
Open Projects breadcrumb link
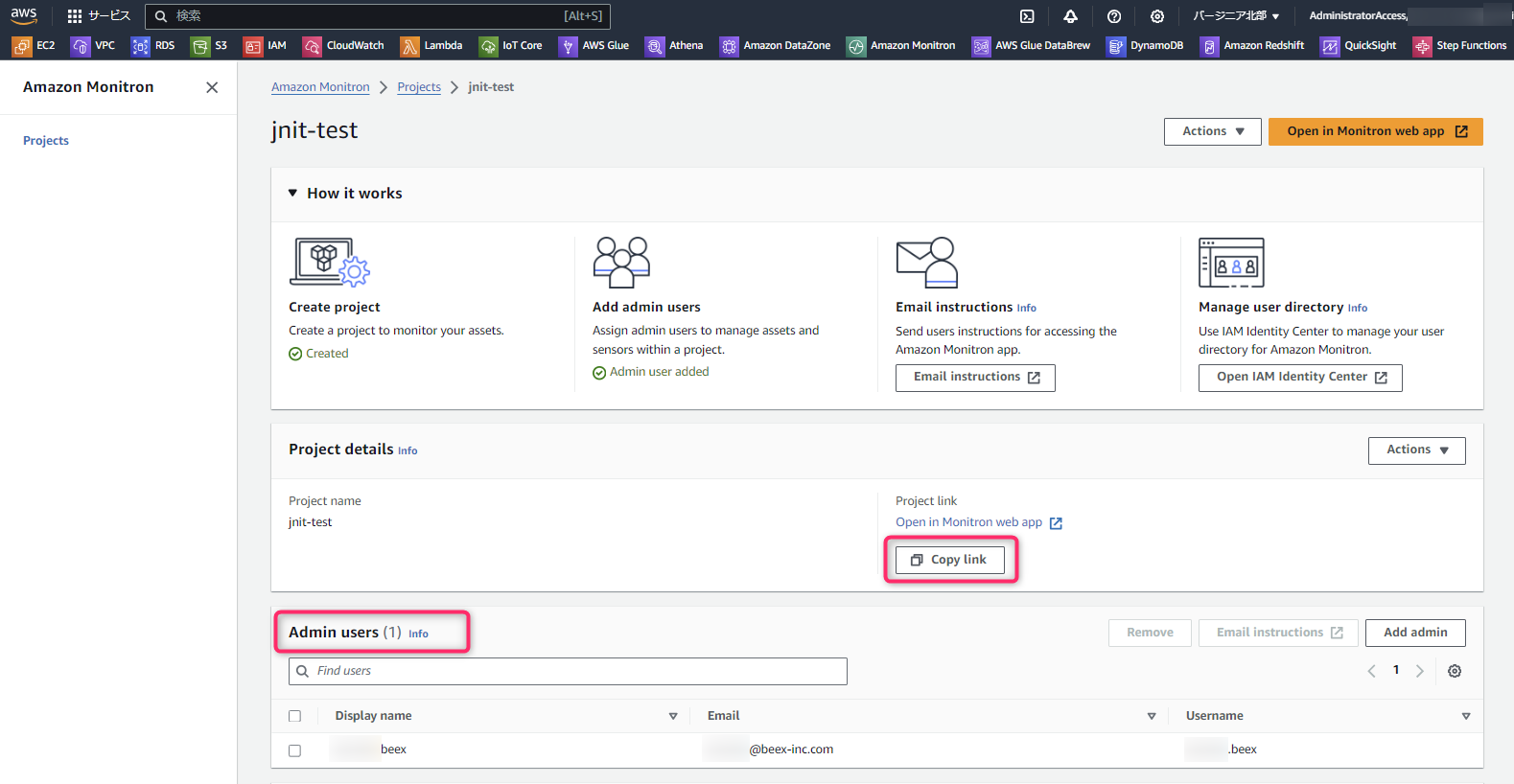(x=419, y=87)
